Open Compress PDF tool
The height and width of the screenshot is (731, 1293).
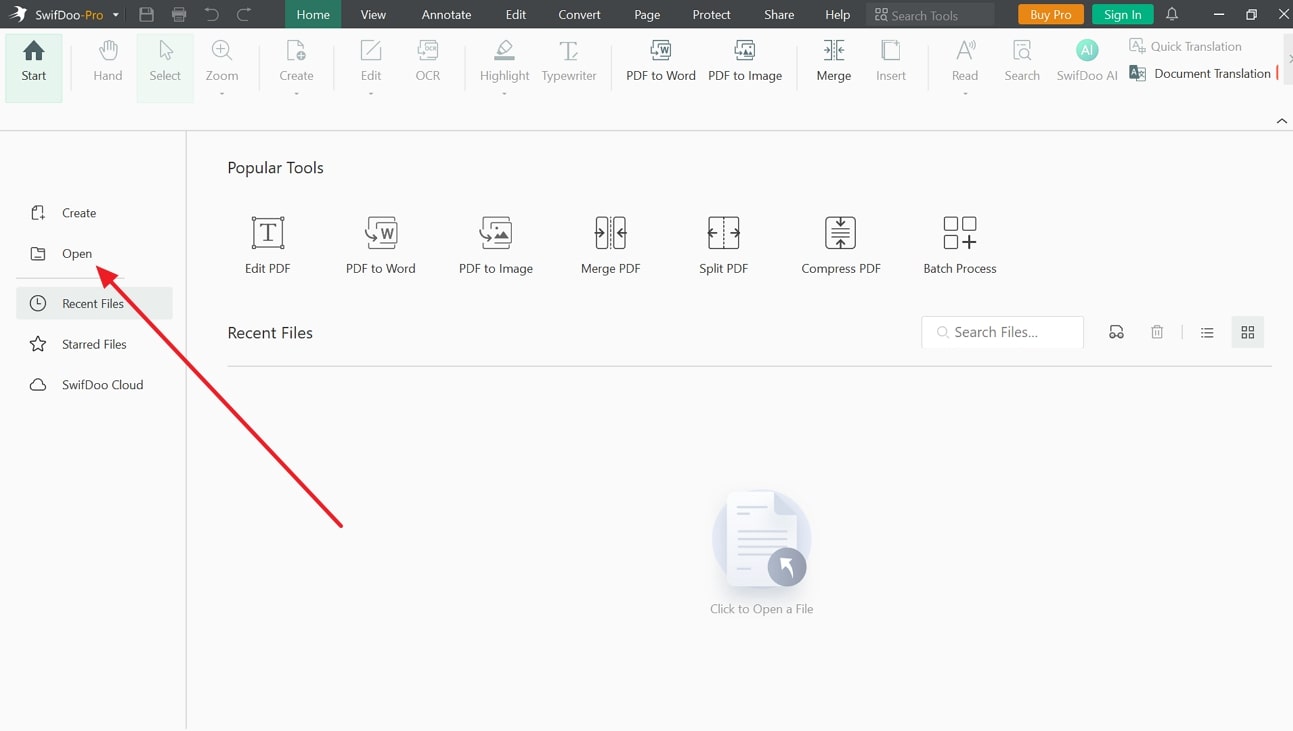click(841, 245)
